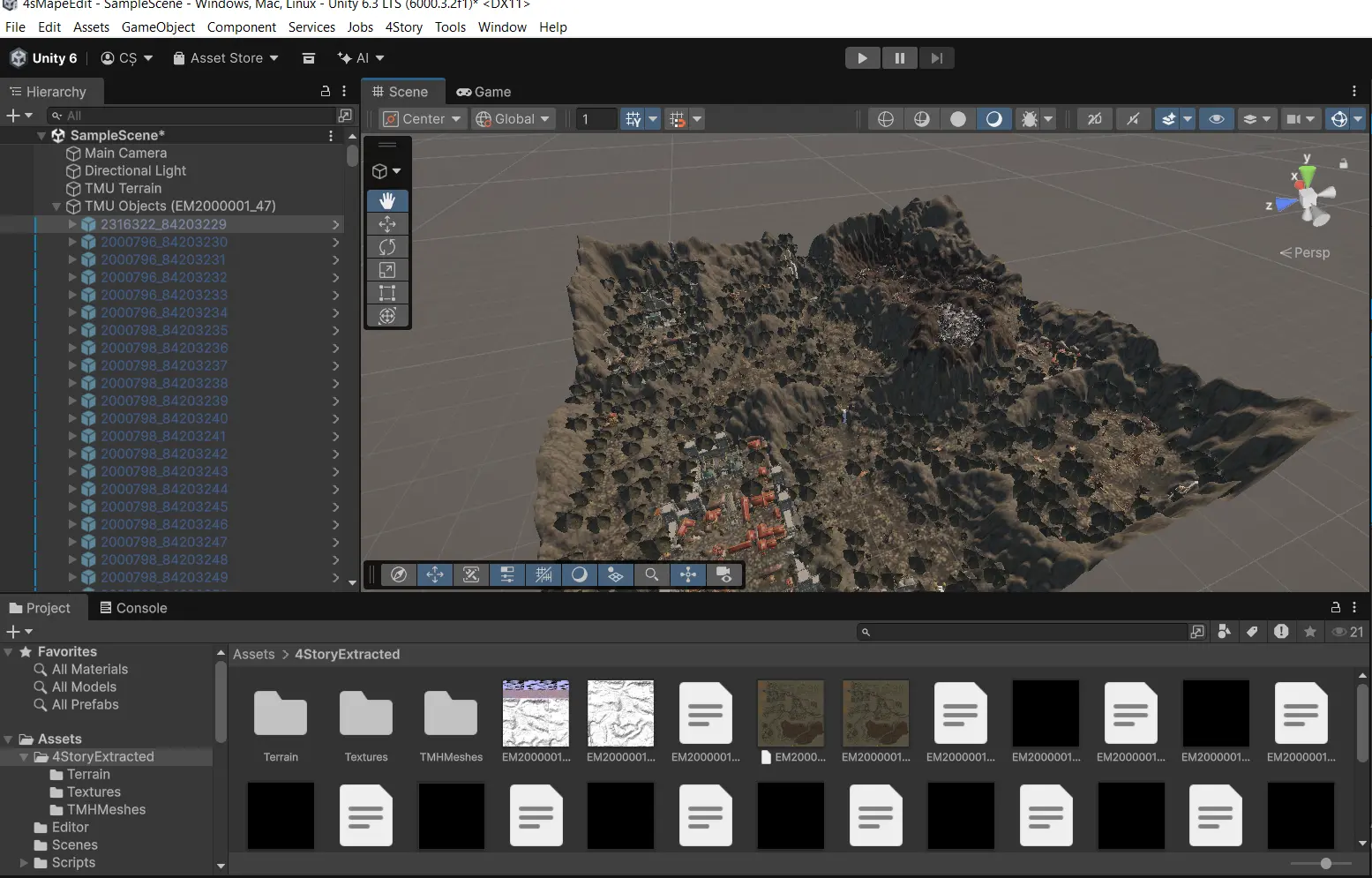Click the favorites star icon in Project toolbar
Screen dimensions: 1372x878
tap(1310, 632)
